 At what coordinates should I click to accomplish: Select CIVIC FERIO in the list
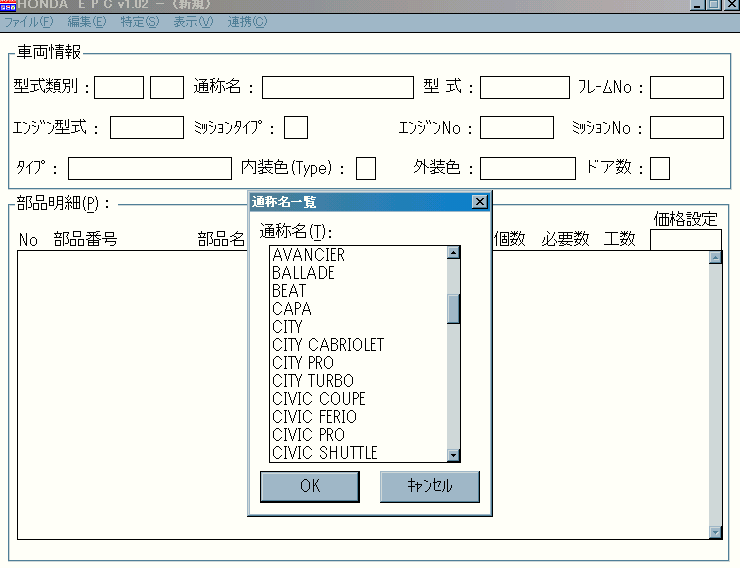point(359,417)
